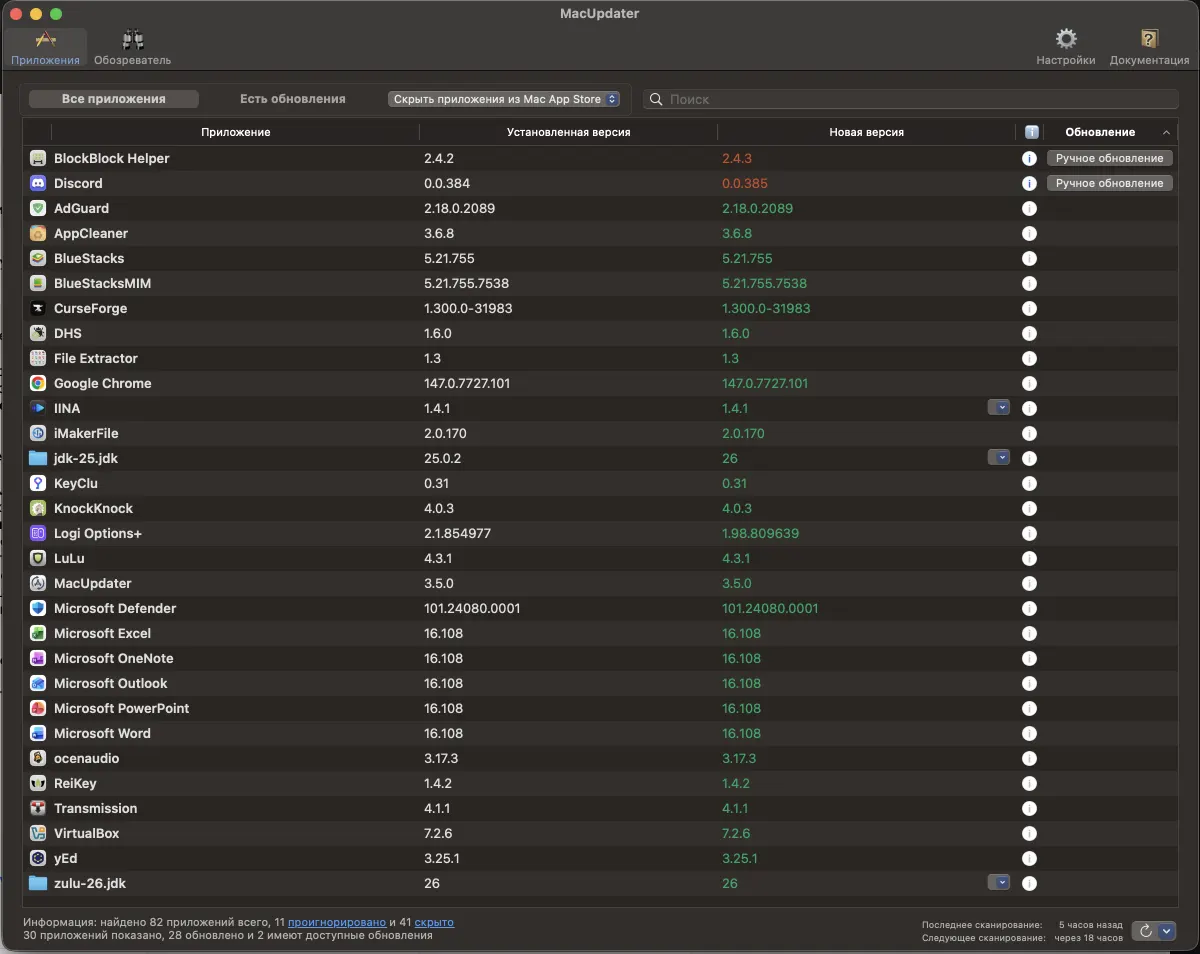
Task: Sort by Обновление column header
Action: pyautogui.click(x=1110, y=132)
